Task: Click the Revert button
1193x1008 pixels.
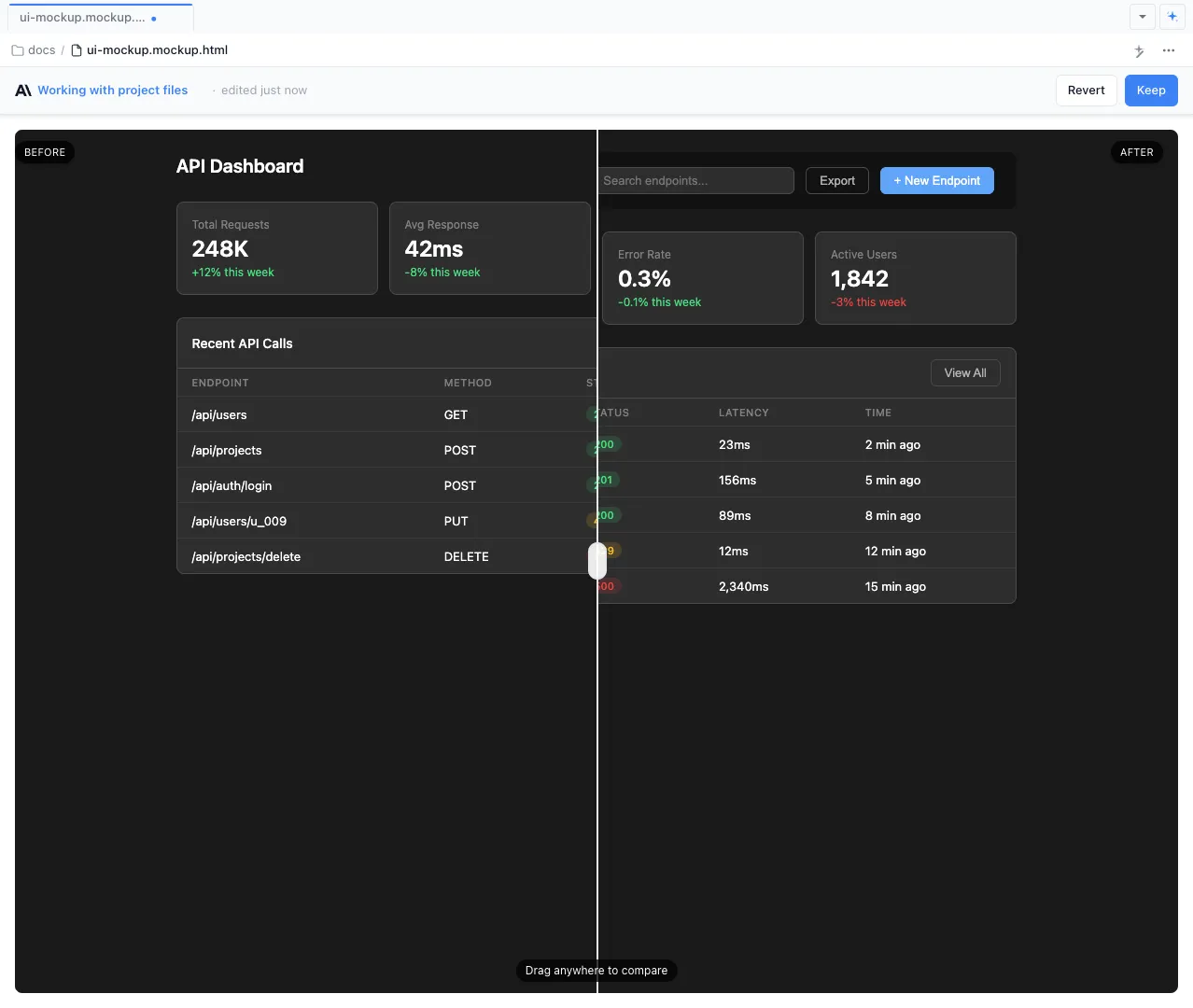Action: point(1086,90)
